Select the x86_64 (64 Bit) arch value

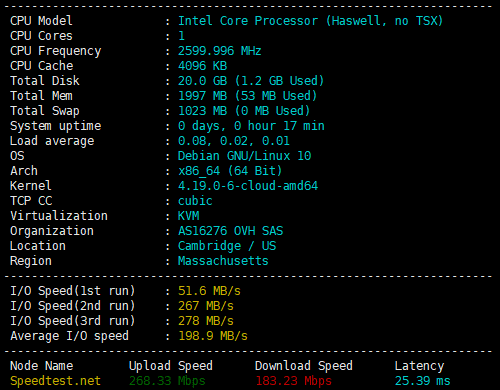click(x=230, y=171)
